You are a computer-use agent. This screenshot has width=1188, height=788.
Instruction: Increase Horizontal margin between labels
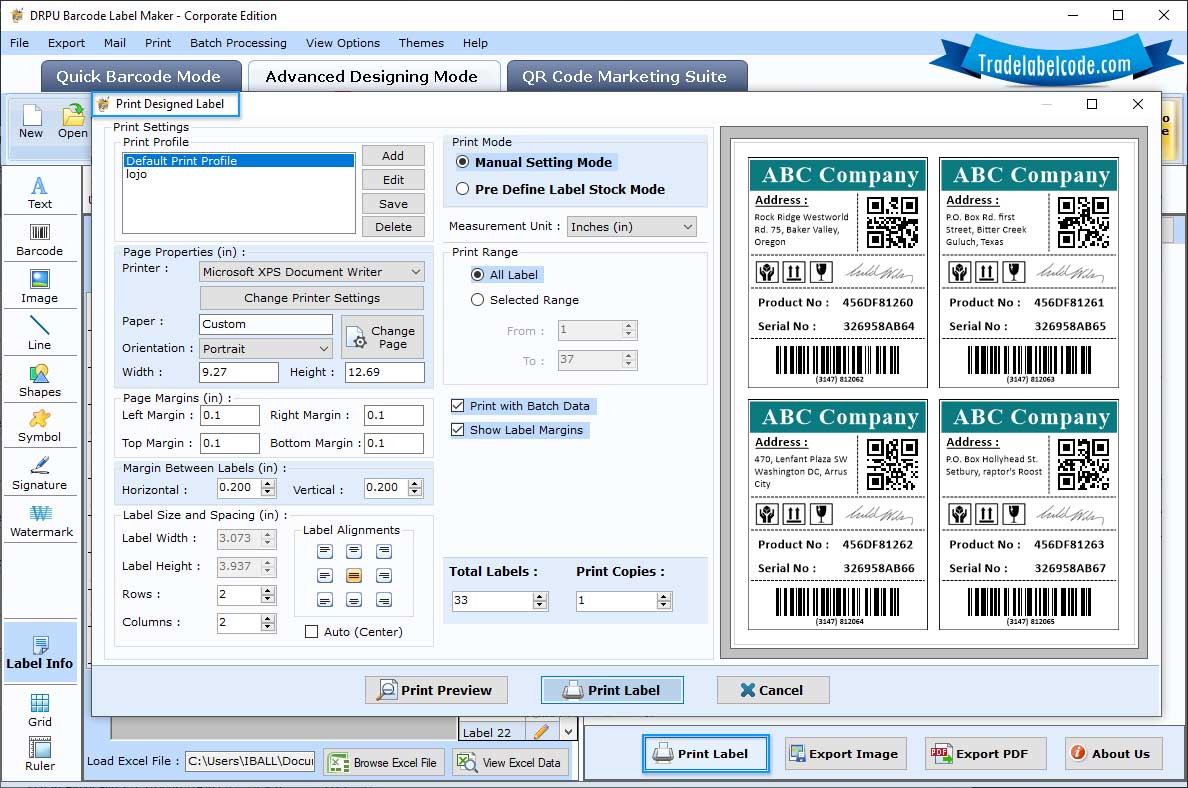(x=267, y=483)
